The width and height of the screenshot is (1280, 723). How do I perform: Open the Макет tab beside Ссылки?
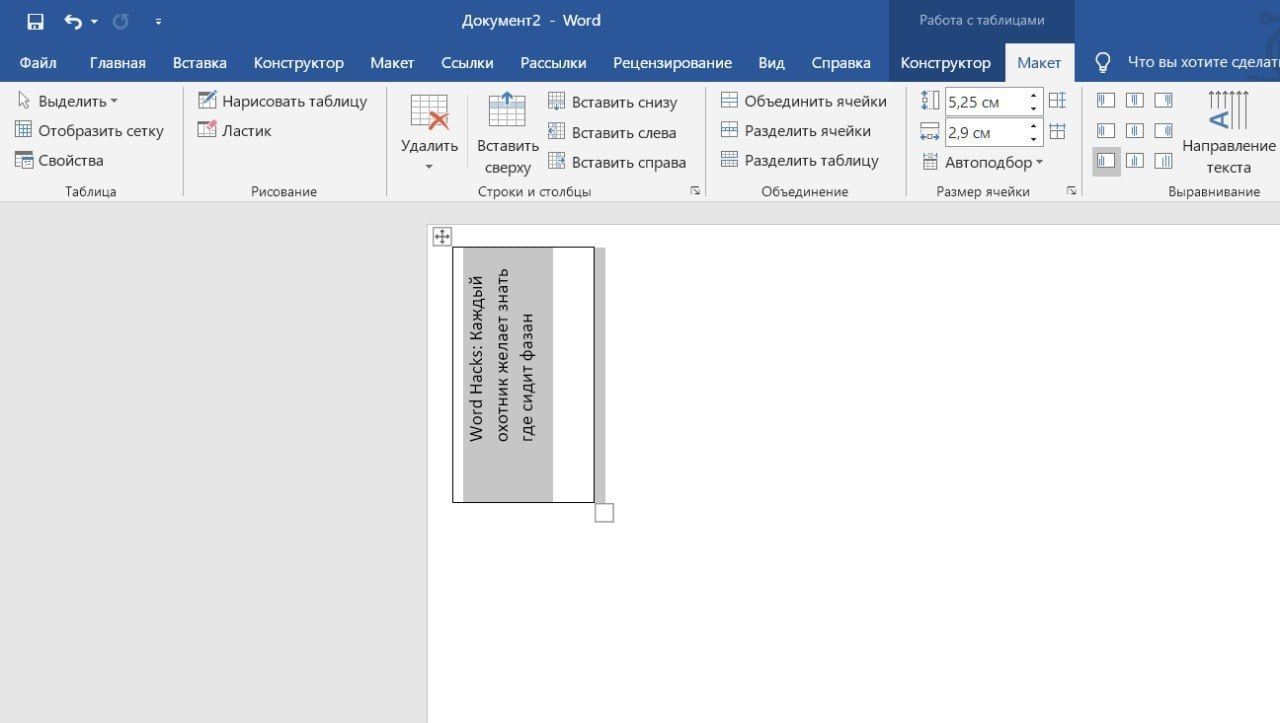click(x=392, y=62)
